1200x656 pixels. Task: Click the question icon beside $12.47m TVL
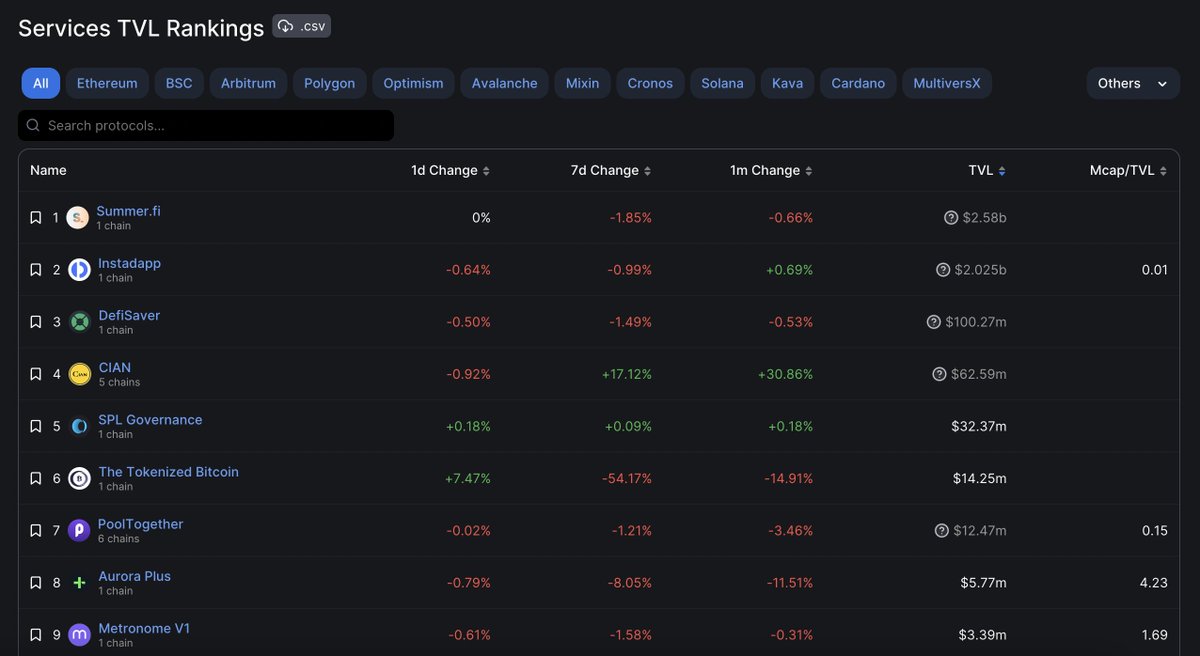point(941,530)
